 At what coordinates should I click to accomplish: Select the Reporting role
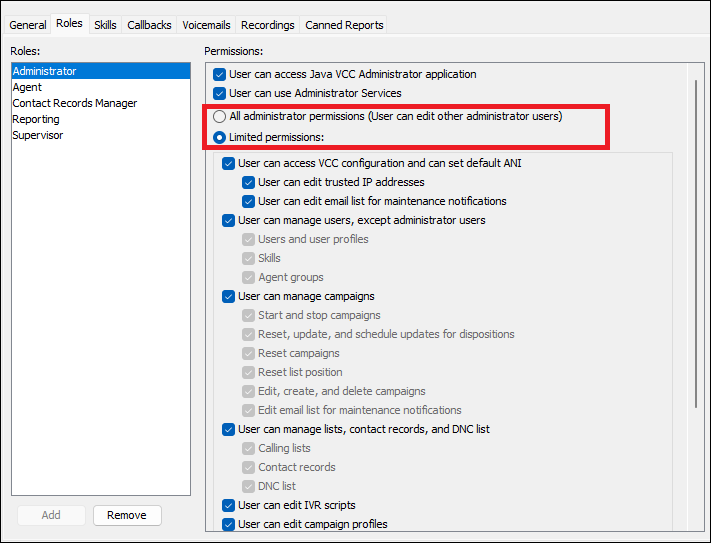(101, 119)
